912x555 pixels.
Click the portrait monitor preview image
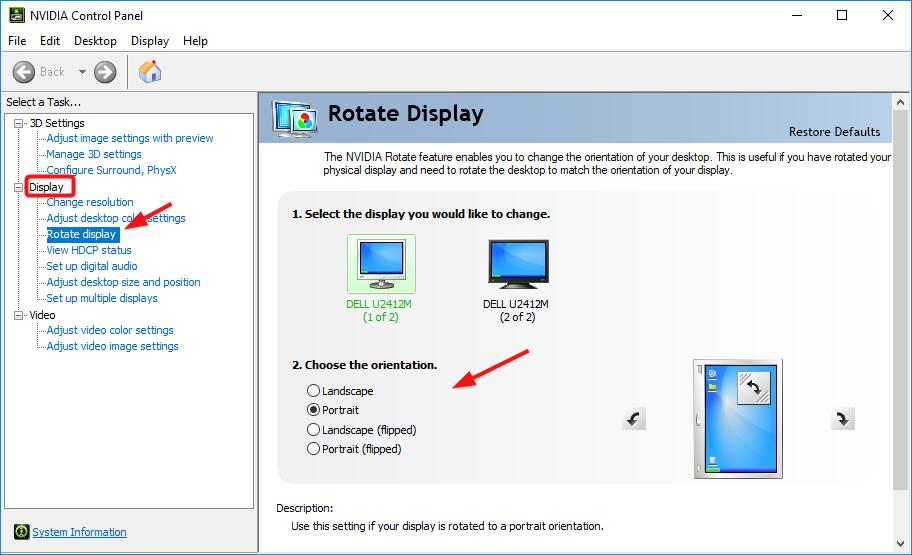(737, 419)
